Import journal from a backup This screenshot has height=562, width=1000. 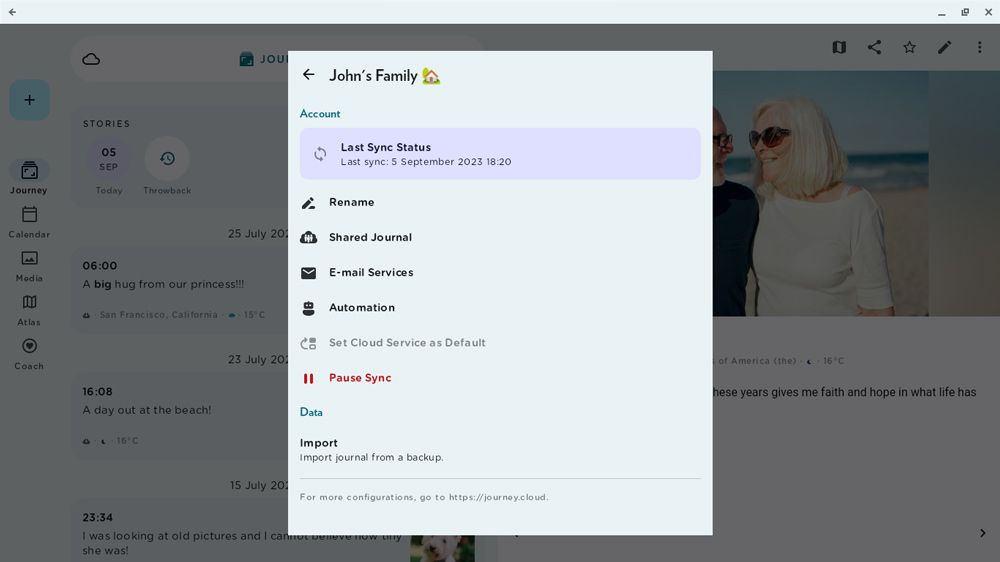point(500,450)
